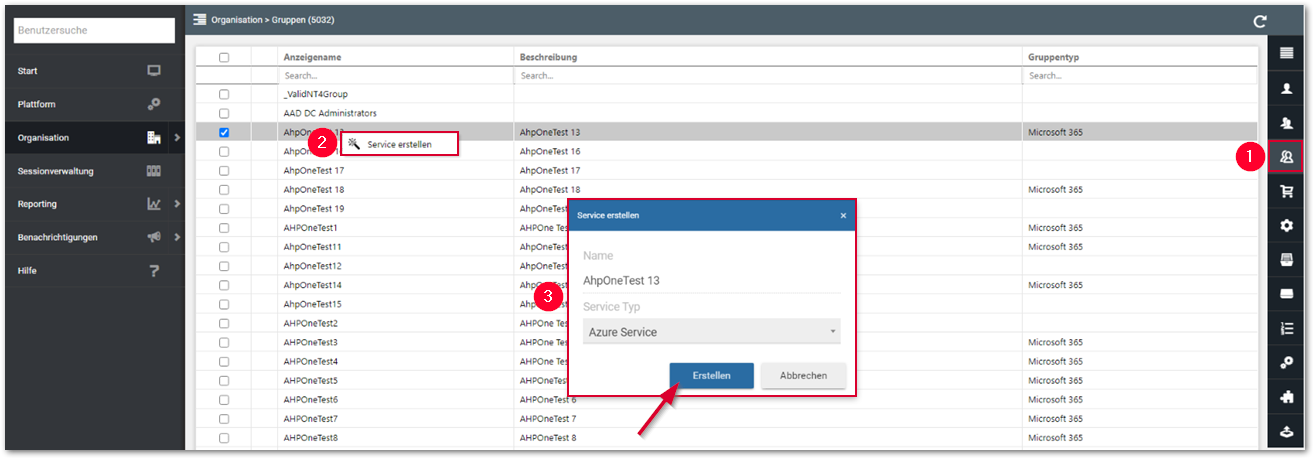Image resolution: width=1314 pixels, height=459 pixels.
Task: Click Microsoft 365 in the AhpOneTest 18 row
Action: point(1055,189)
